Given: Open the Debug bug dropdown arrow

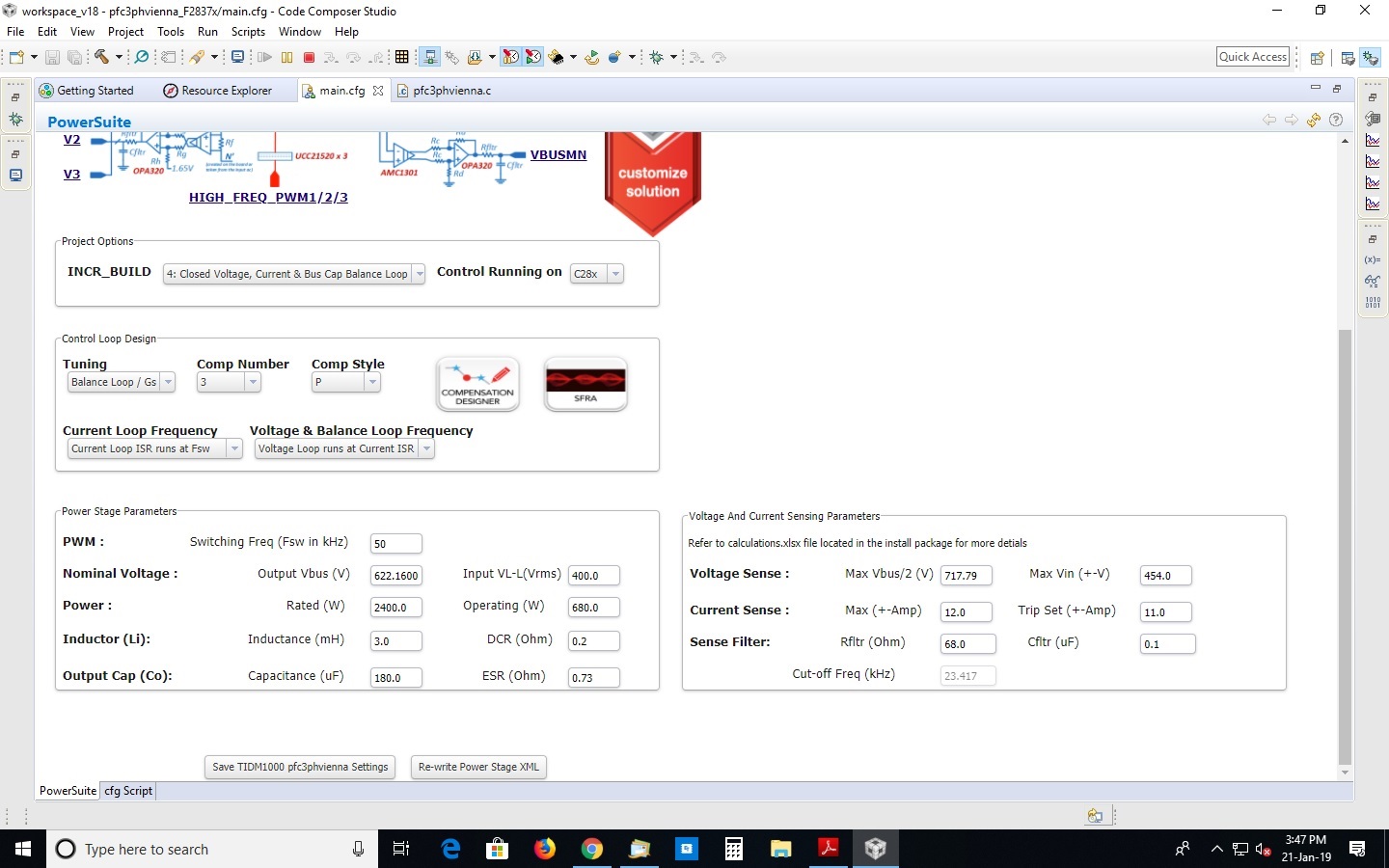Looking at the screenshot, I should (673, 57).
